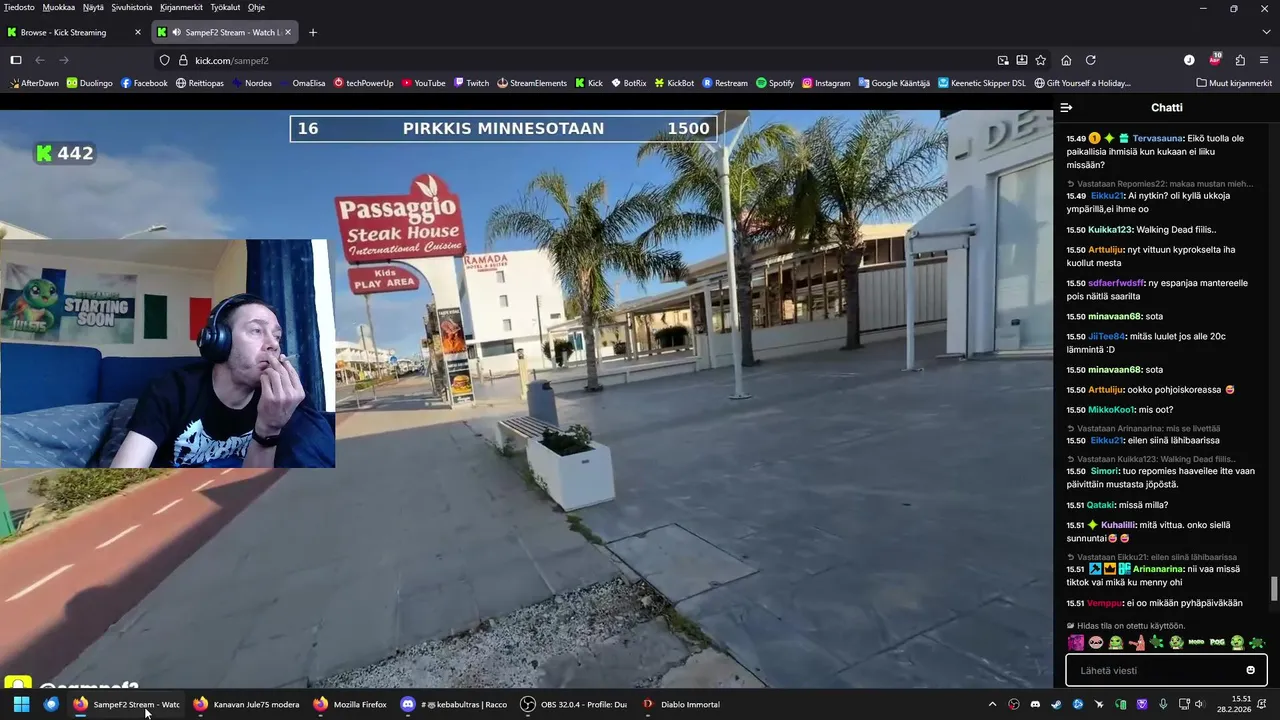Open the Kirjanmerkit menu
The height and width of the screenshot is (720, 1280).
click(x=182, y=7)
